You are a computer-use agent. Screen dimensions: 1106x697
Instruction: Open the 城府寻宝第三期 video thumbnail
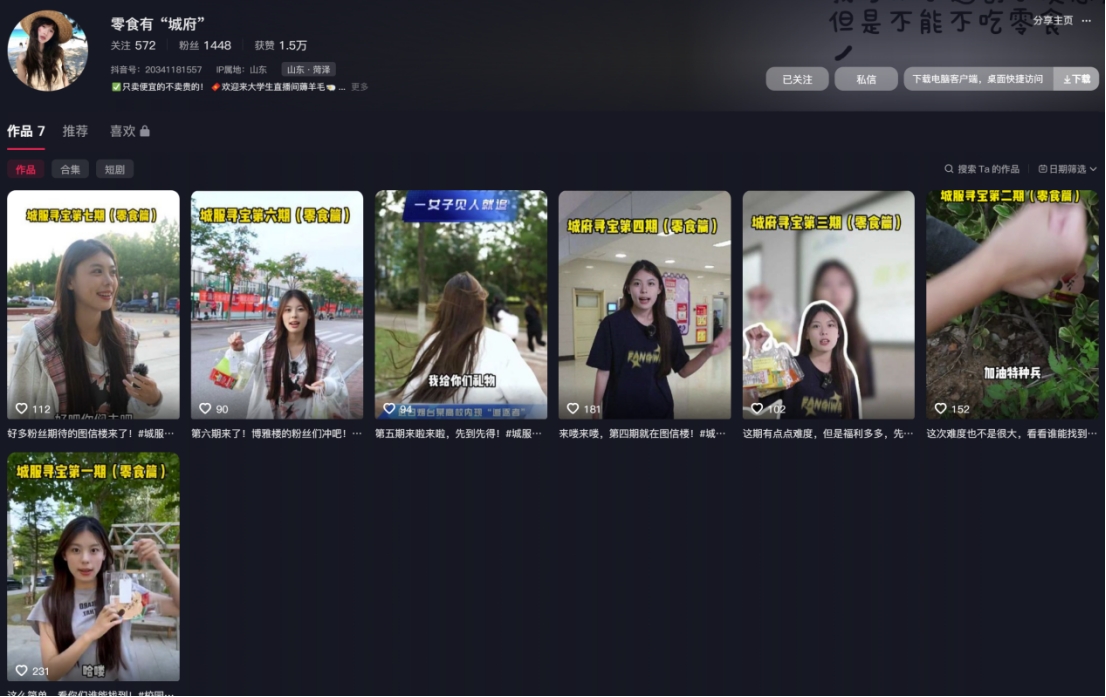coord(828,305)
